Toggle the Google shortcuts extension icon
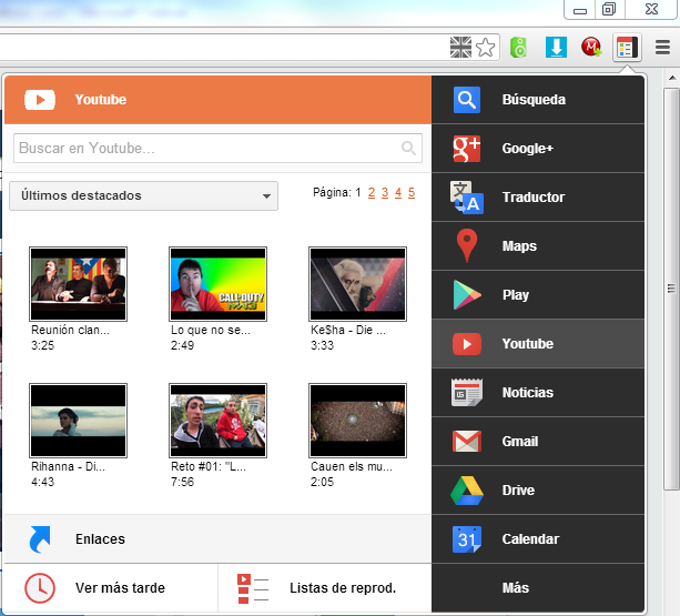 [x=627, y=47]
